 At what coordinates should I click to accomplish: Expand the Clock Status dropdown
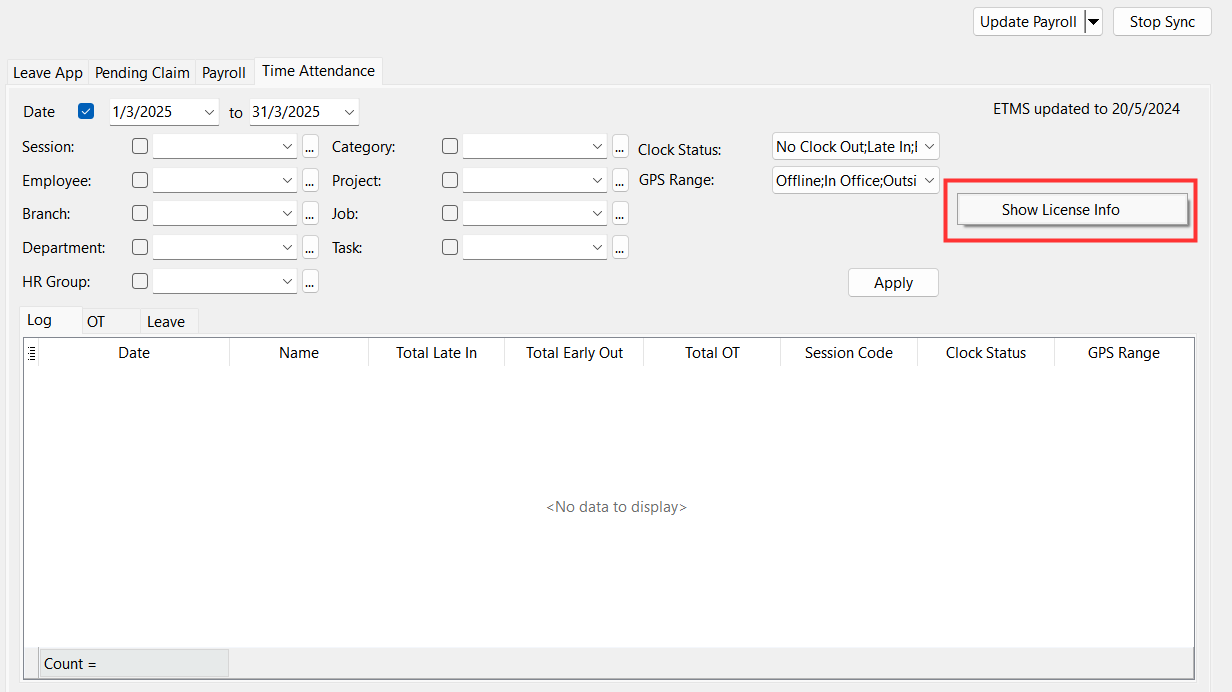[928, 147]
